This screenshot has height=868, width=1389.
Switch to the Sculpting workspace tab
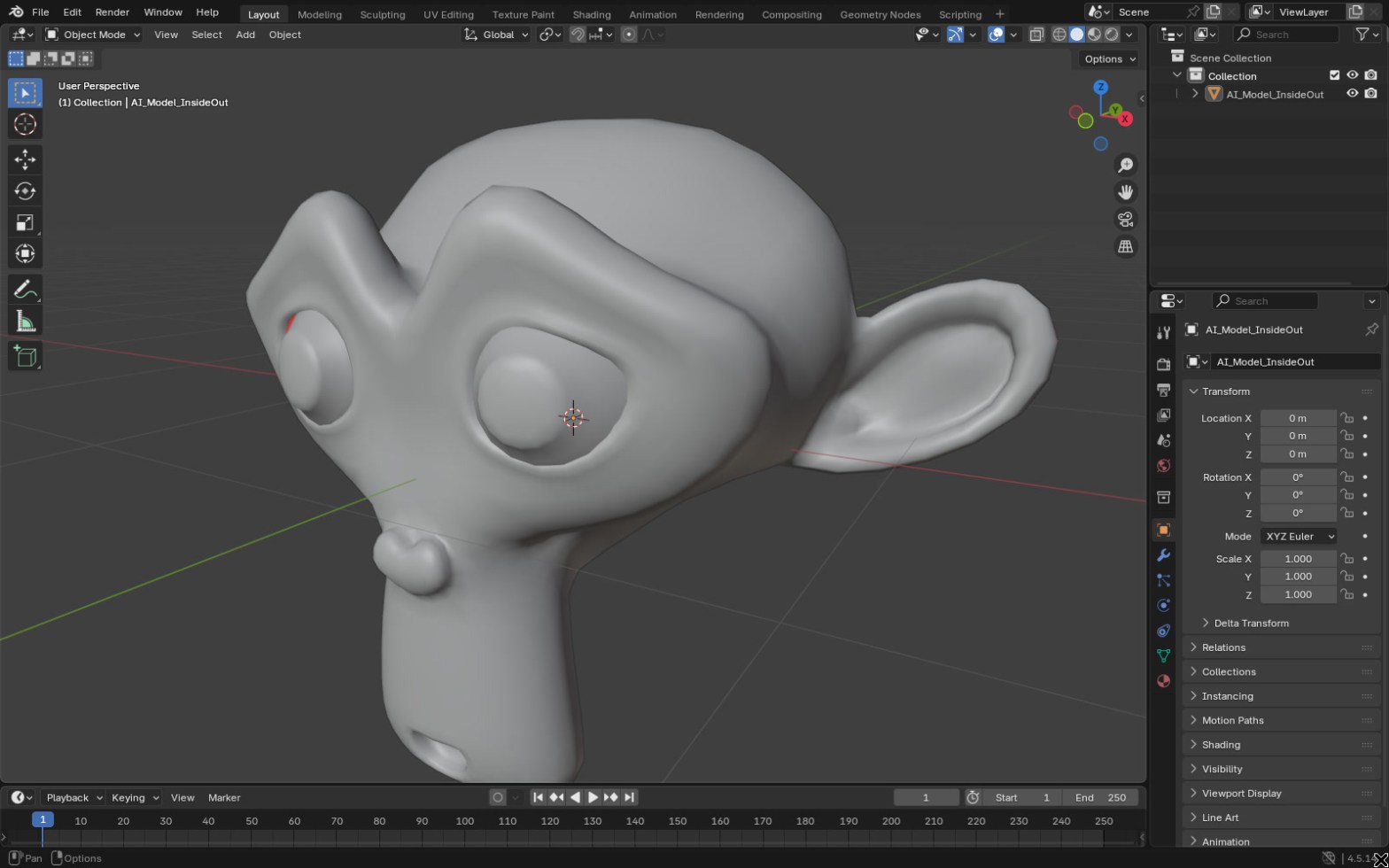[x=383, y=14]
